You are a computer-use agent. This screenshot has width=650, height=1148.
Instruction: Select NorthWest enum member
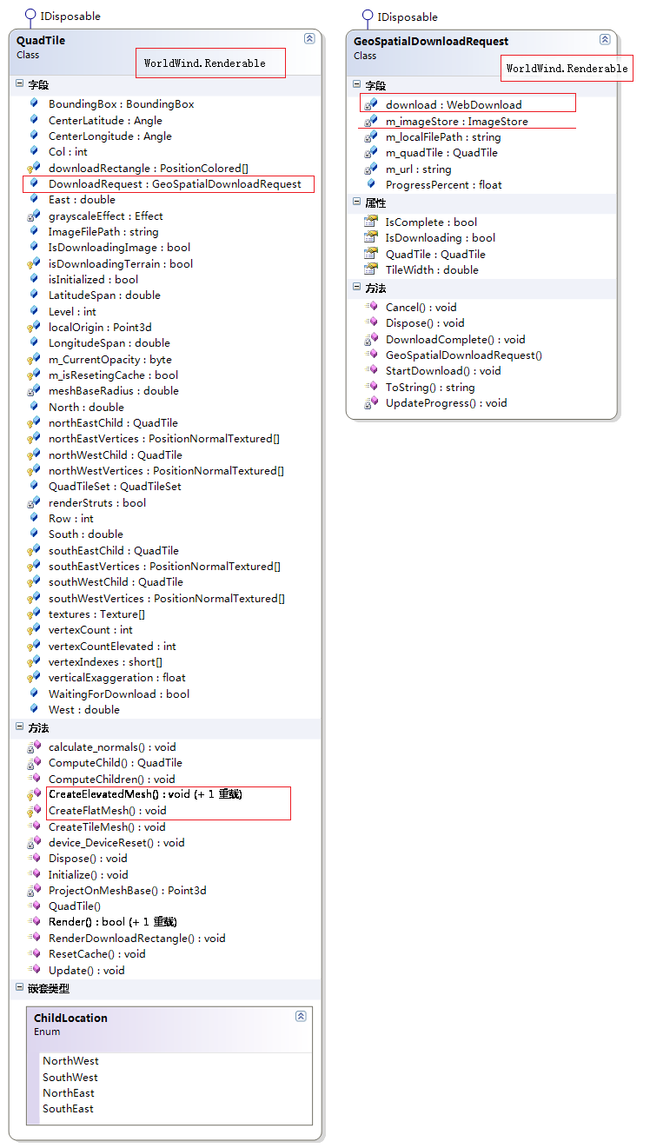click(70, 1061)
